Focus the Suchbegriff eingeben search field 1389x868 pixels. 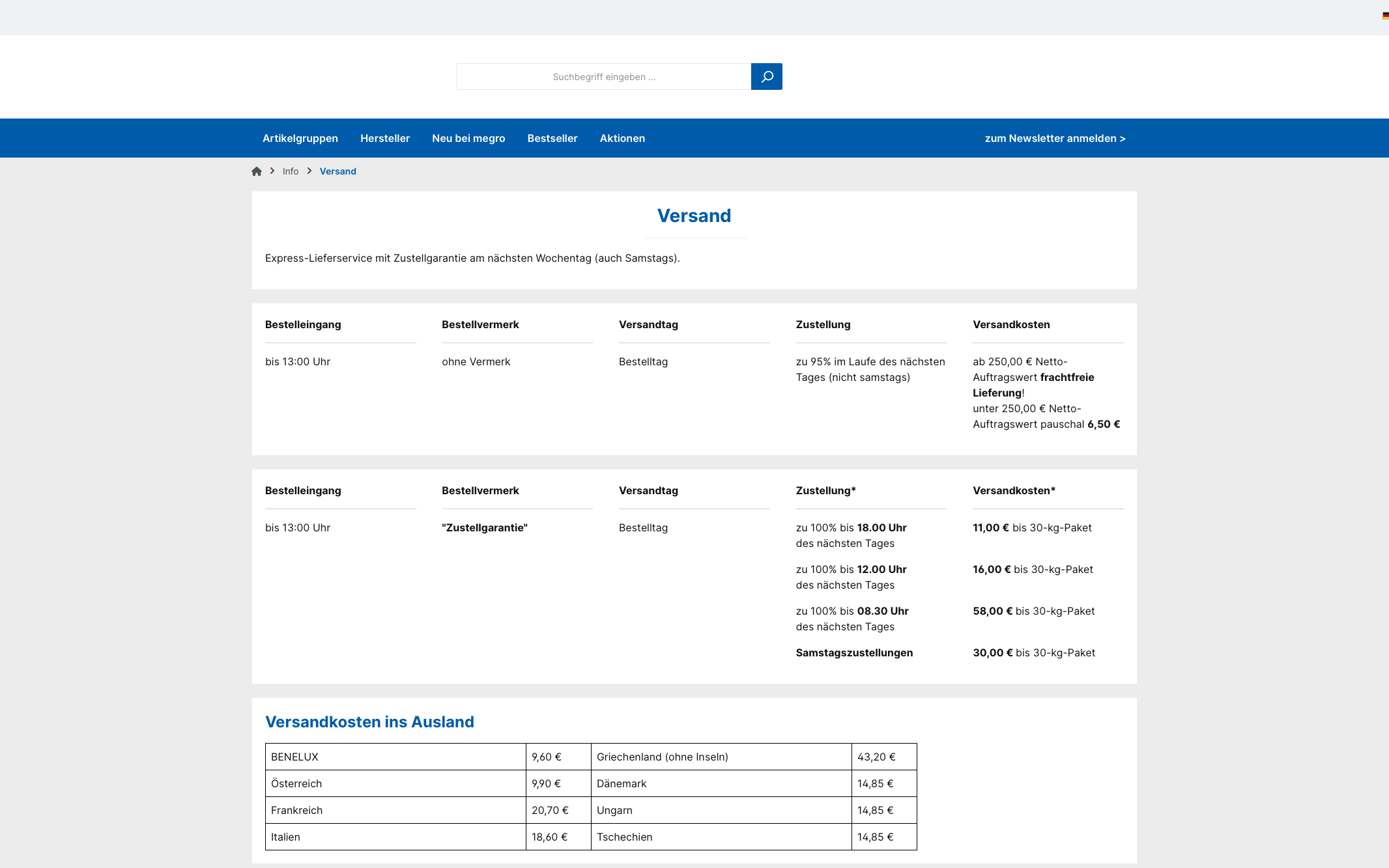604,77
